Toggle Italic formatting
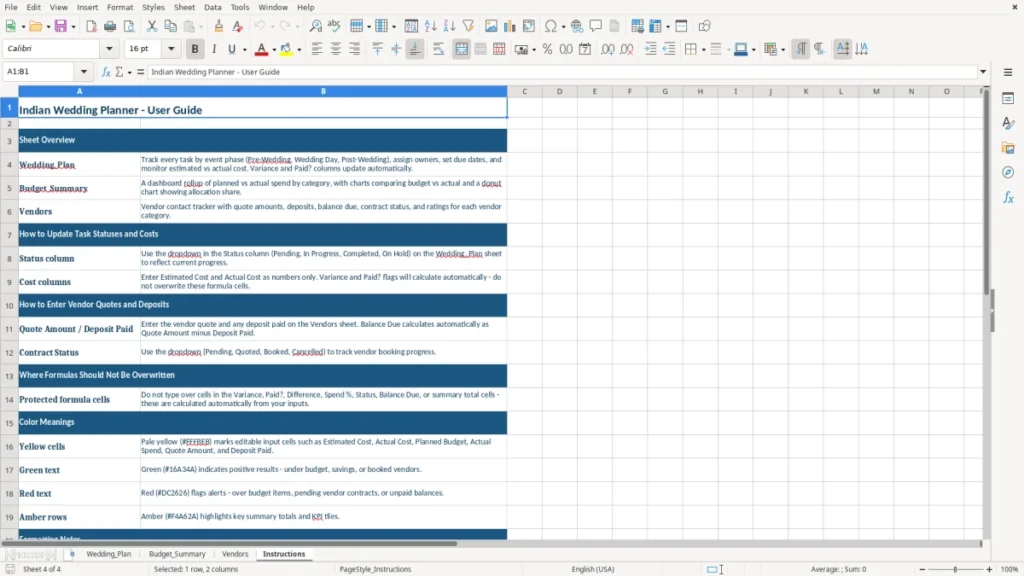Screen dimensions: 1024x576 [x=214, y=49]
